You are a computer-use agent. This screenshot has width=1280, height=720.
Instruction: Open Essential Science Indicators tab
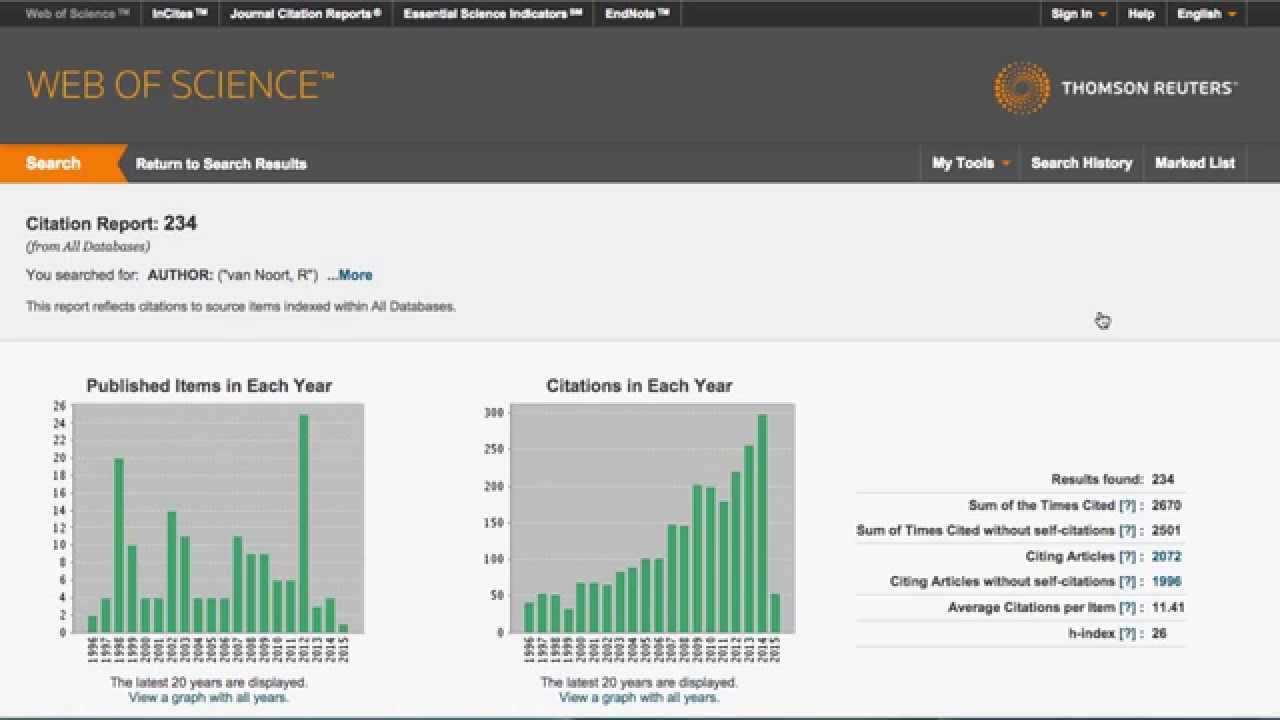pyautogui.click(x=493, y=14)
